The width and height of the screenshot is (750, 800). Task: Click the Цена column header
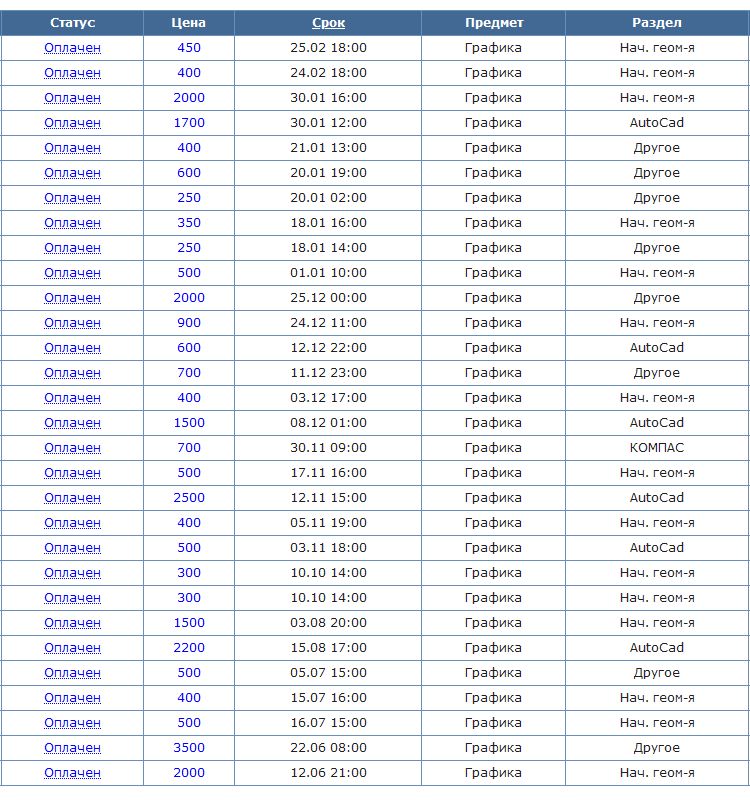[x=188, y=23]
